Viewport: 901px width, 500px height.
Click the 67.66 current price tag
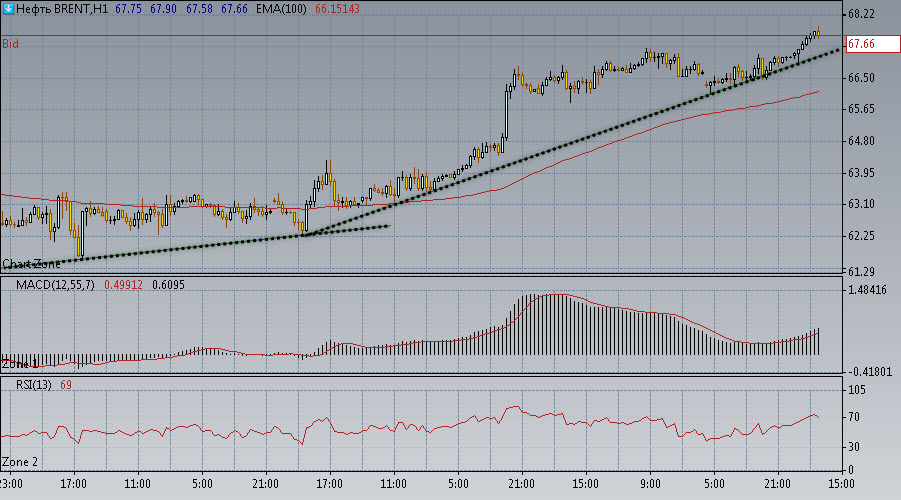861,44
